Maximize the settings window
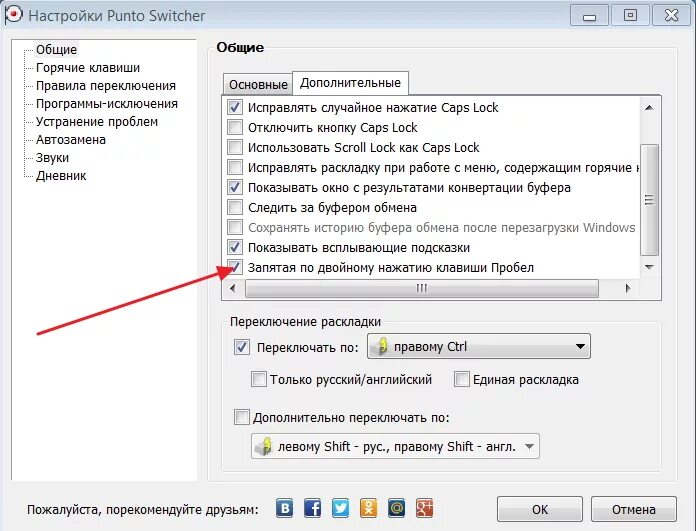Viewport: 696px width, 531px height. 630,16
